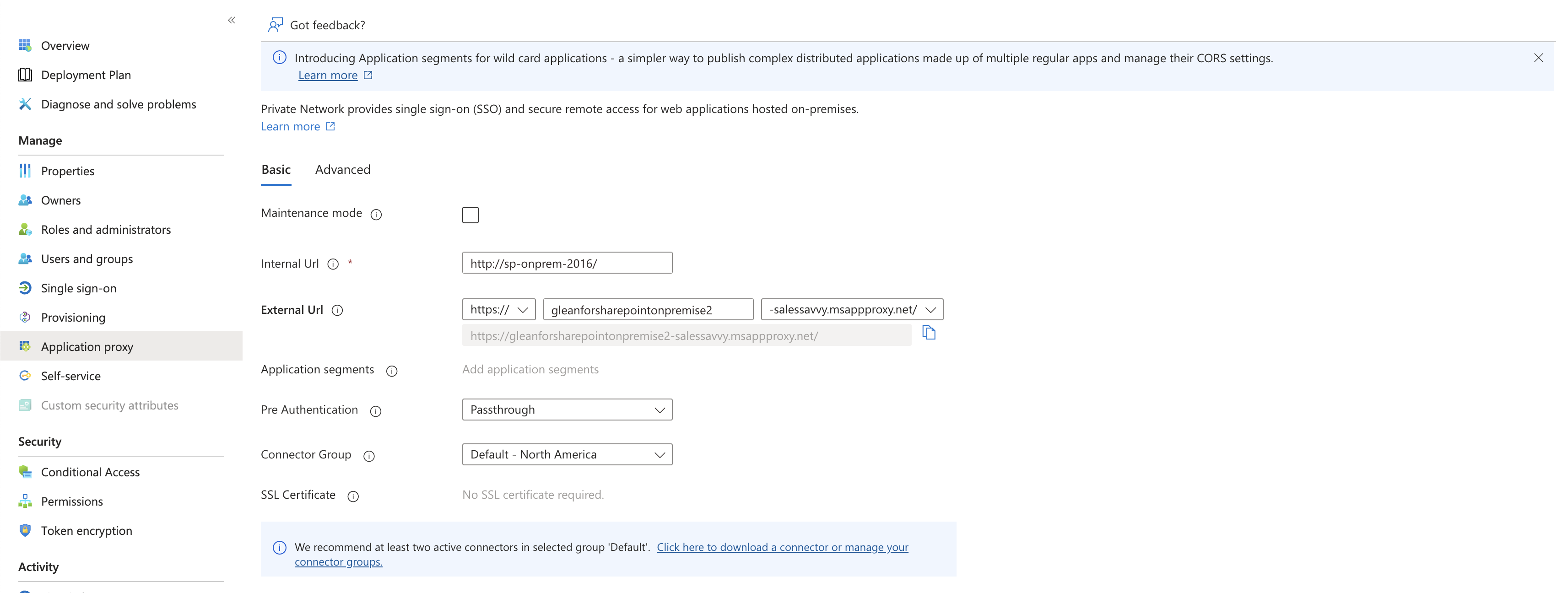Click info icon beside Pre Authentication
The image size is (1568, 593).
point(376,411)
